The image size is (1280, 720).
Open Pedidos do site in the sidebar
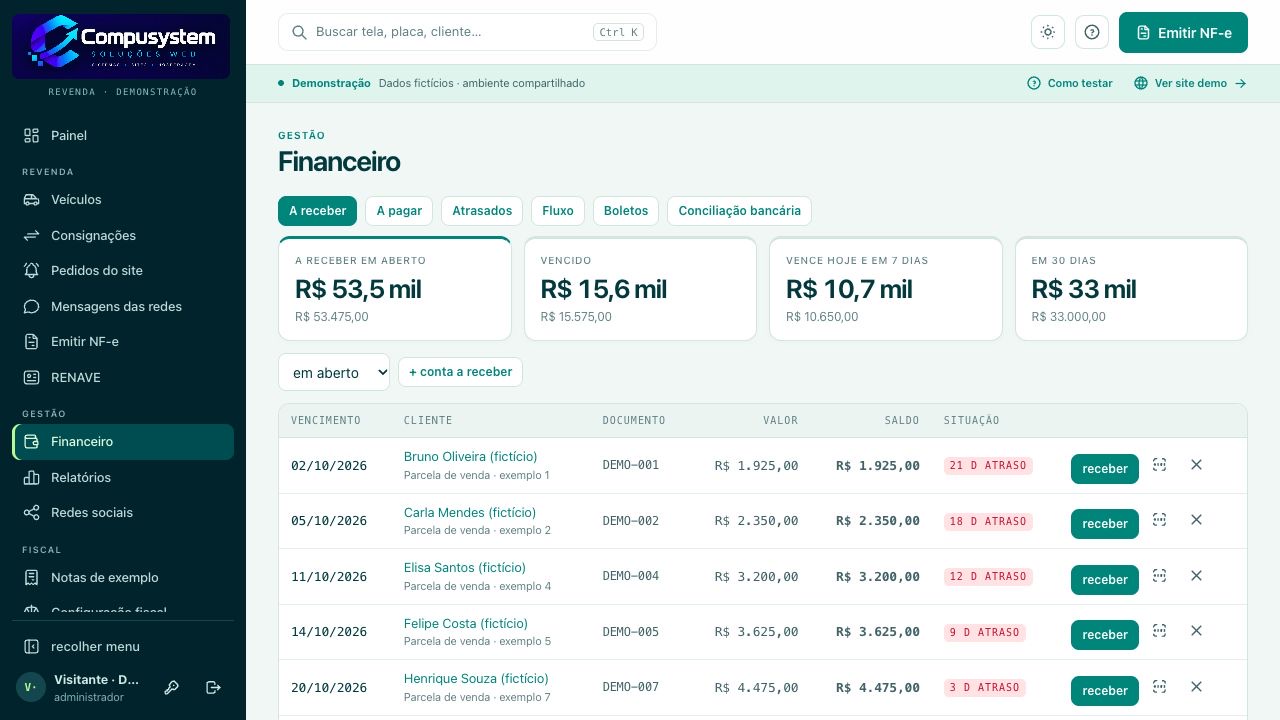click(x=123, y=270)
